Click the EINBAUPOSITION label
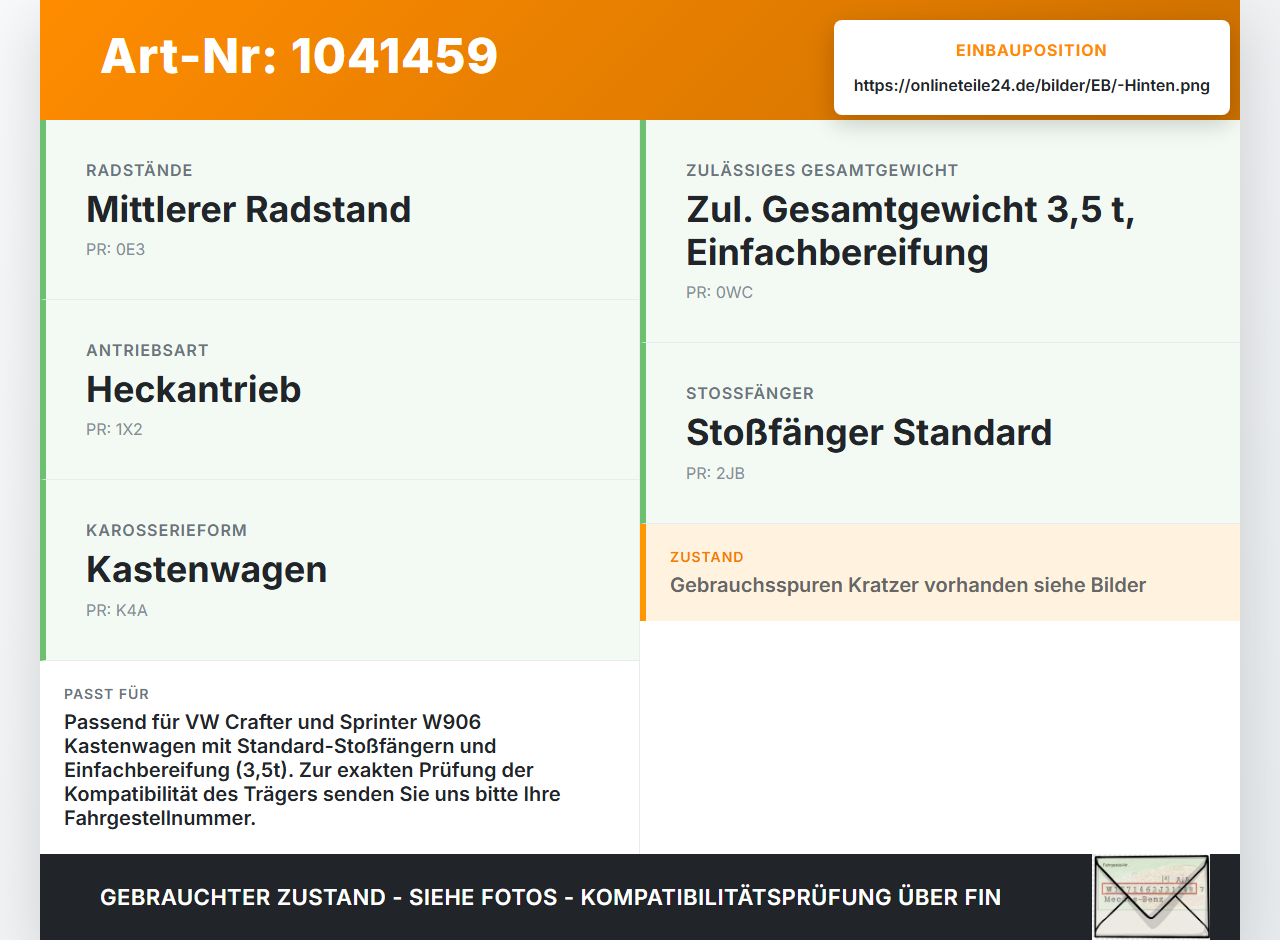 click(x=1032, y=51)
